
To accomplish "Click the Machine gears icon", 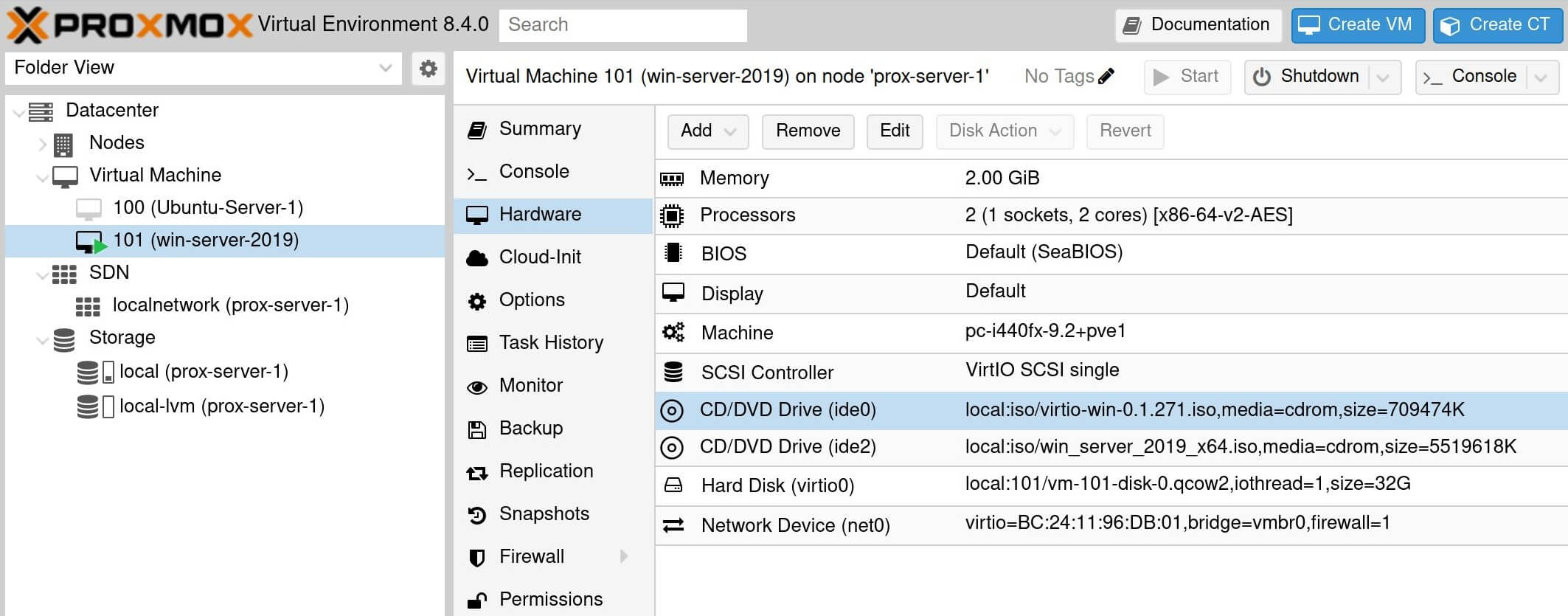I will pos(673,332).
